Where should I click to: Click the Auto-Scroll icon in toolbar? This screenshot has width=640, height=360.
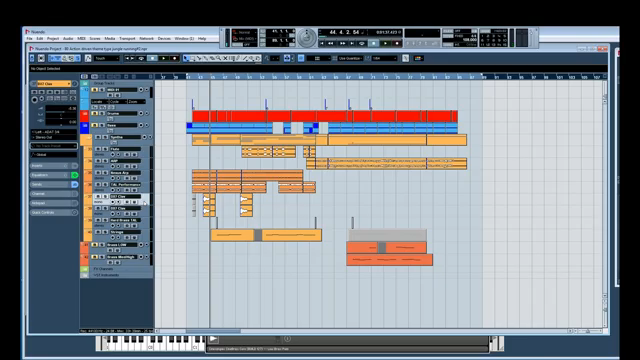tap(287, 58)
